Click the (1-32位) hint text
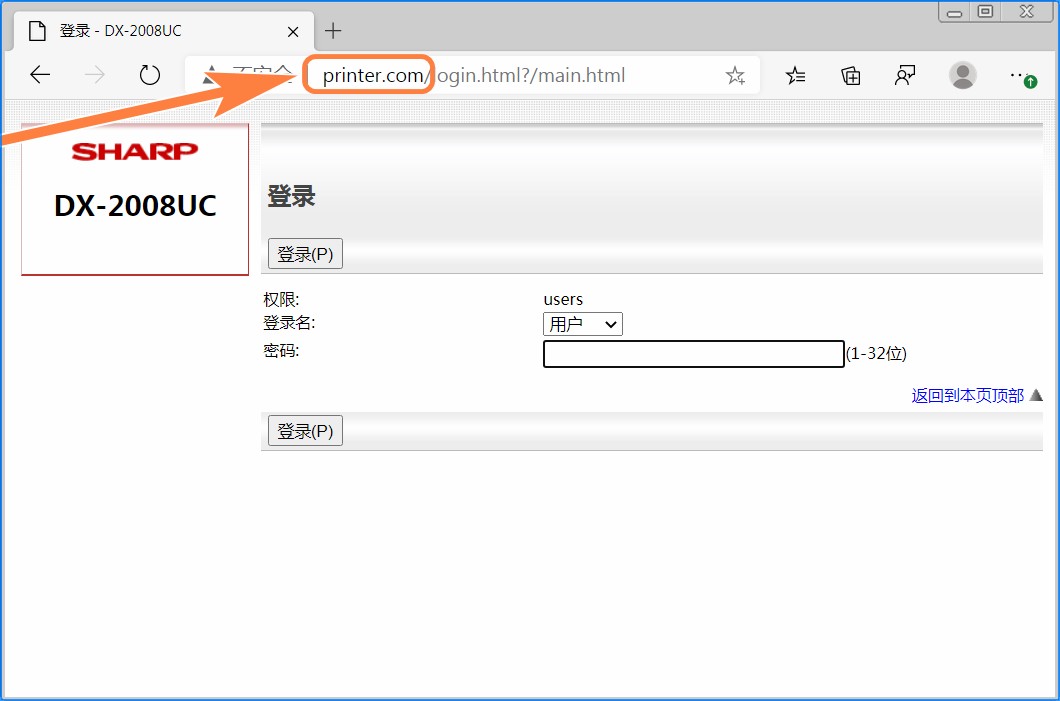 pyautogui.click(x=876, y=354)
